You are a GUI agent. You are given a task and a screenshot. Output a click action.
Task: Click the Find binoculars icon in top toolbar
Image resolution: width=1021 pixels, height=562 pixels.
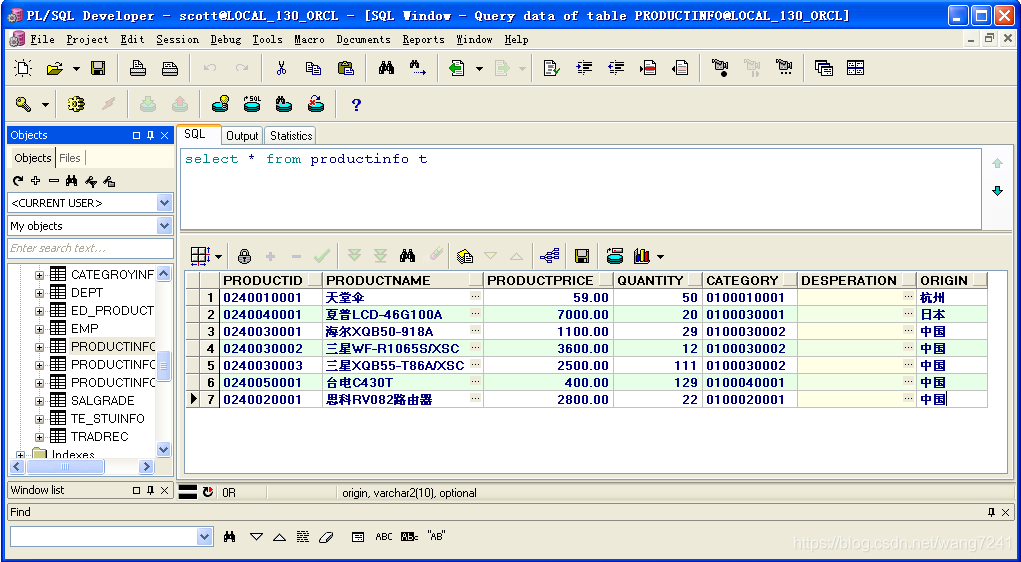[x=386, y=68]
